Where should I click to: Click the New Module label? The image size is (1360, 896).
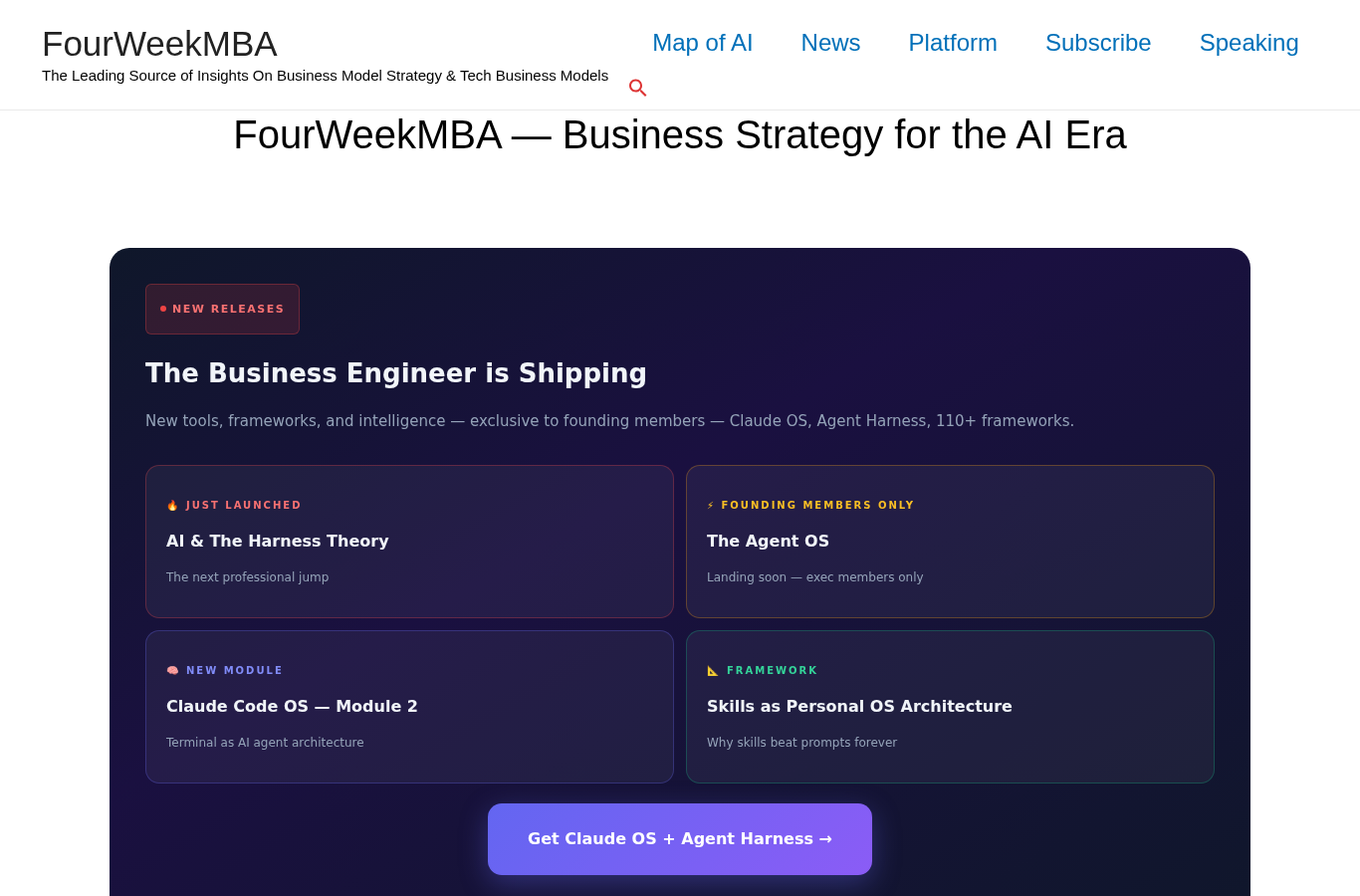[x=235, y=671]
